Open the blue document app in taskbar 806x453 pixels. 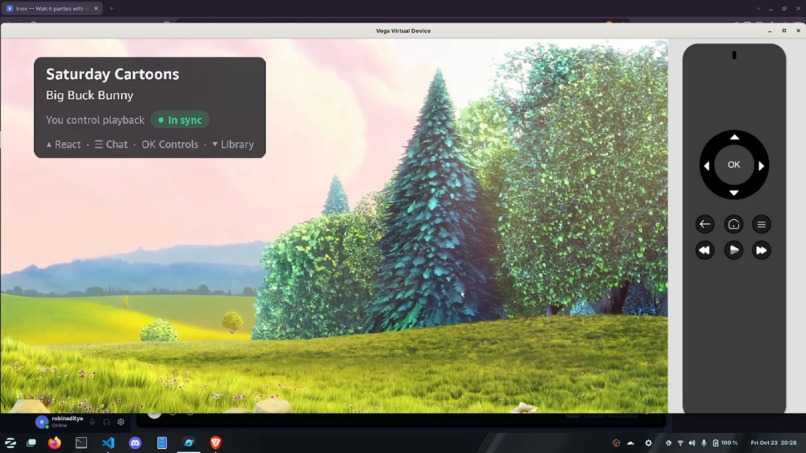click(162, 443)
